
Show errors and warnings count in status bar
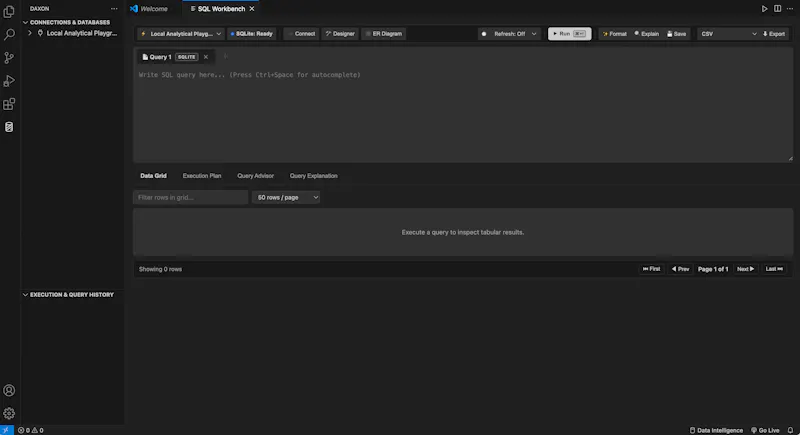pyautogui.click(x=31, y=430)
